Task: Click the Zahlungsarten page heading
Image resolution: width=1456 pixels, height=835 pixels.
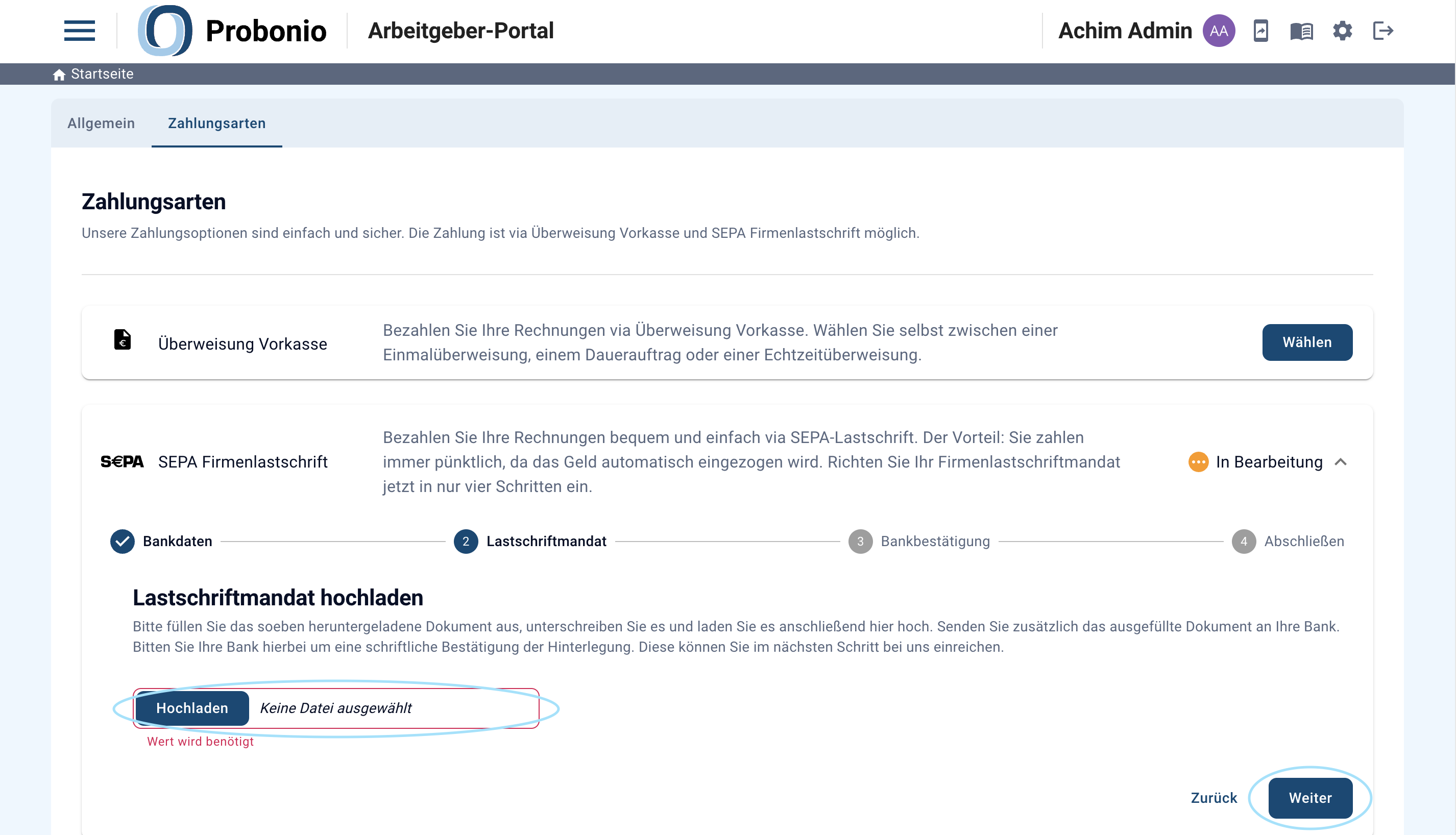Action: [x=154, y=202]
